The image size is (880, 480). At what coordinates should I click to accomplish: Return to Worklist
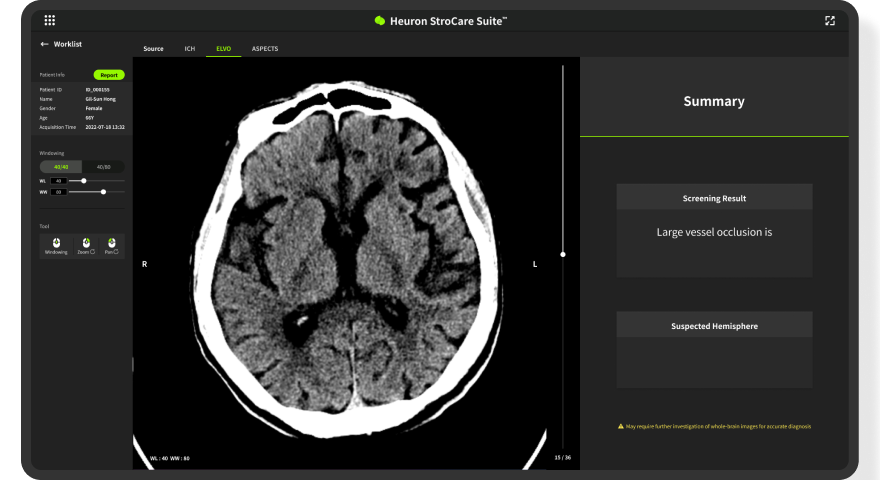click(x=67, y=44)
